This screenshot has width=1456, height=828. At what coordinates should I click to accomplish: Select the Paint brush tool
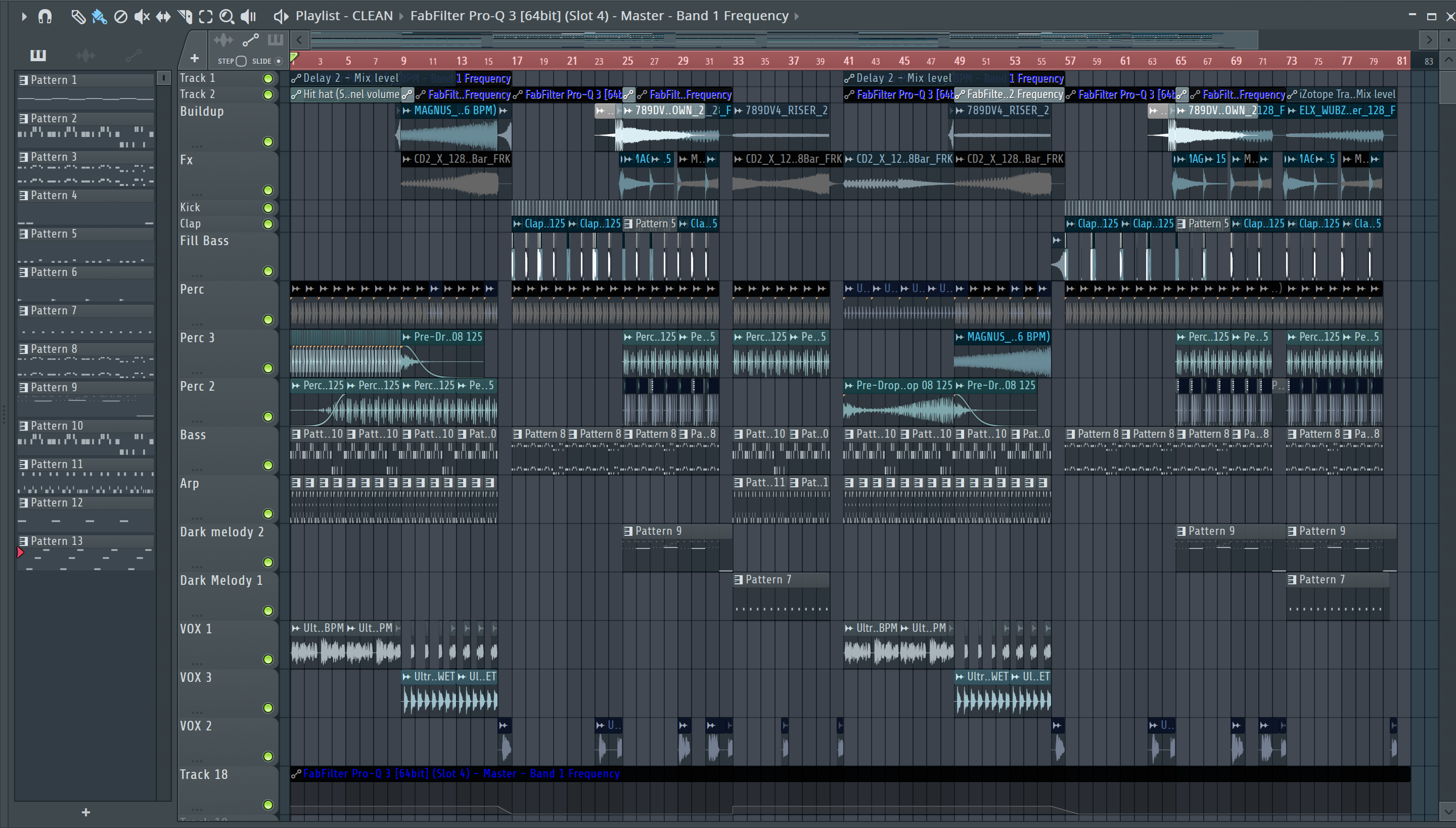coord(99,17)
